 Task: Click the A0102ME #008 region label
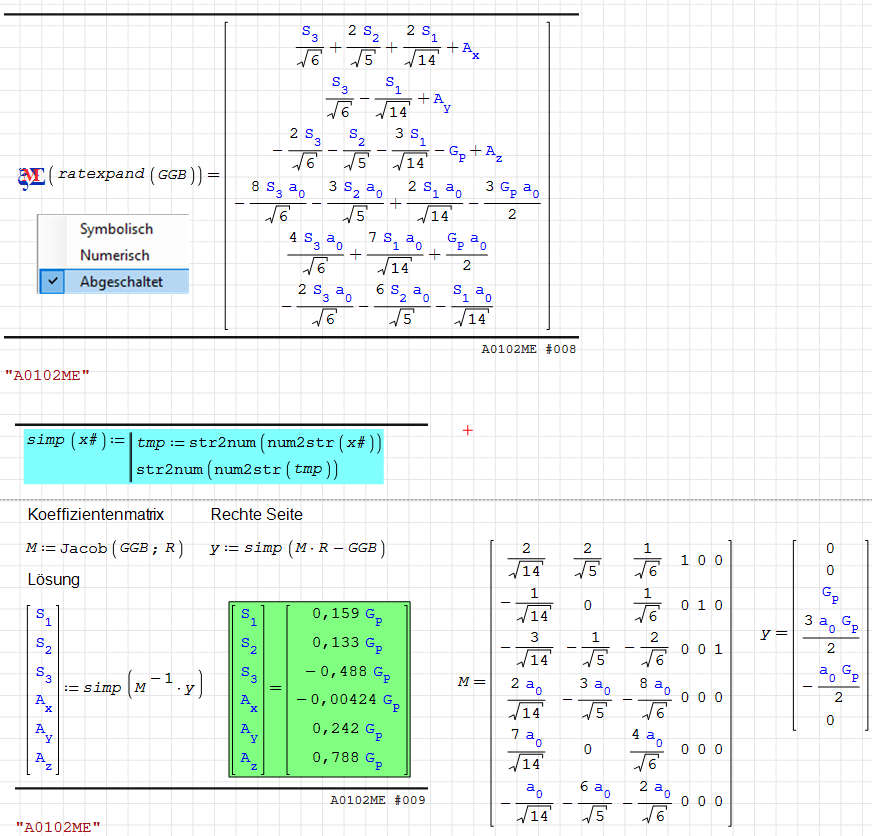528,350
